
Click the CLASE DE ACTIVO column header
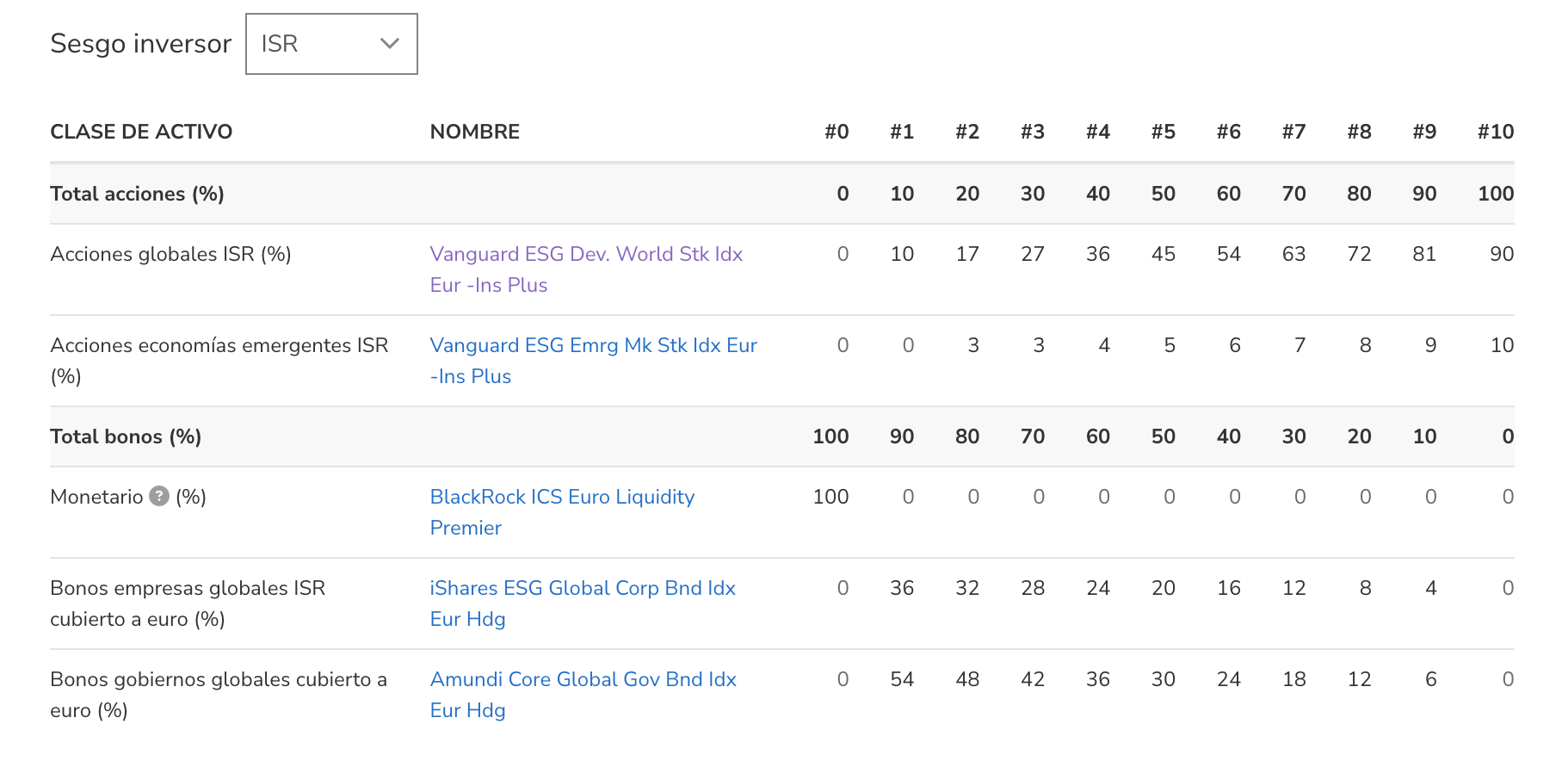[x=141, y=132]
